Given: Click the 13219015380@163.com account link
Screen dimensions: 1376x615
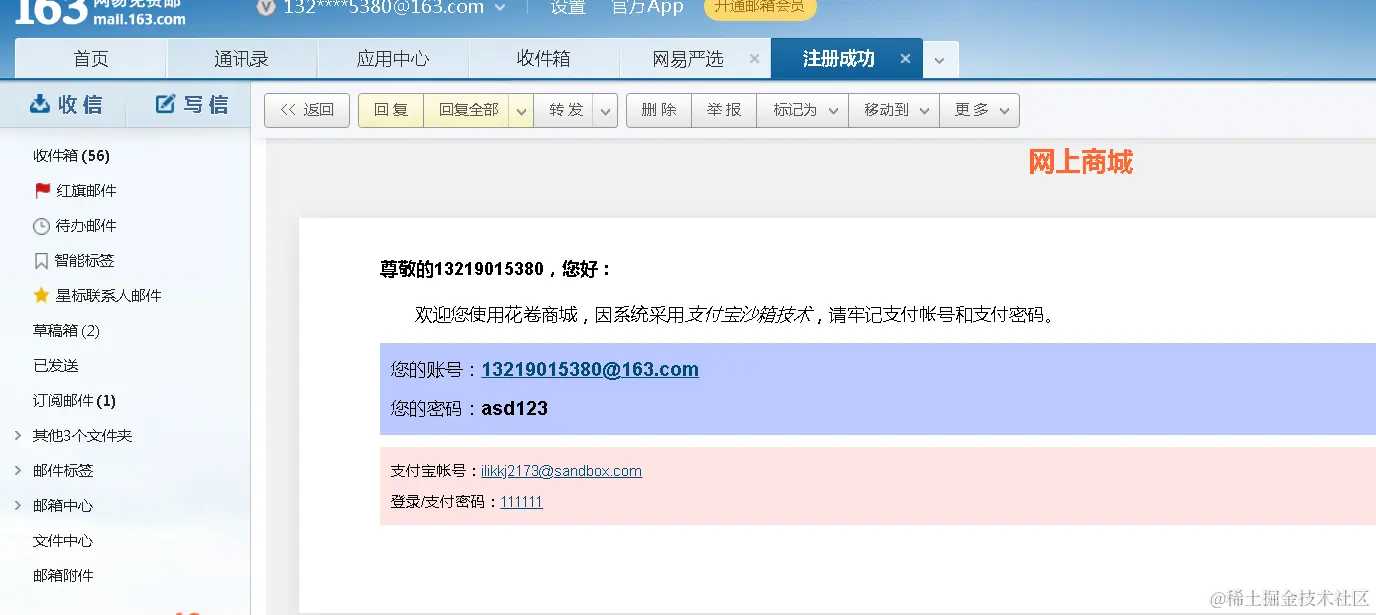Looking at the screenshot, I should click(x=590, y=369).
